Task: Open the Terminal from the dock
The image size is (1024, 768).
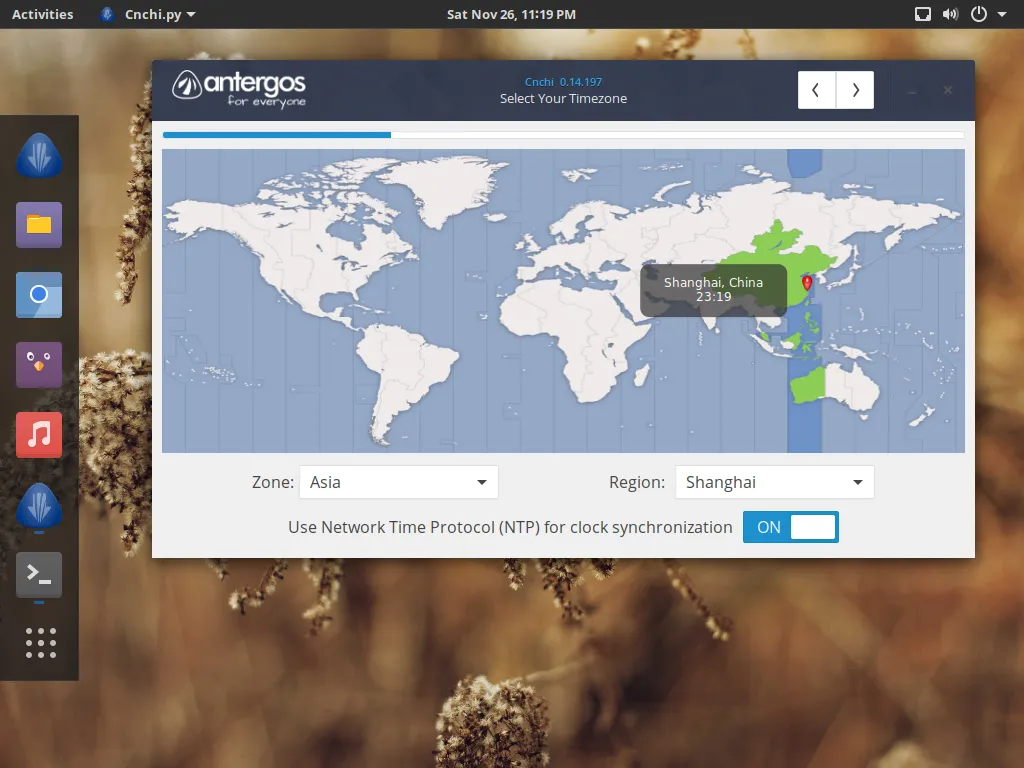Action: pos(39,575)
